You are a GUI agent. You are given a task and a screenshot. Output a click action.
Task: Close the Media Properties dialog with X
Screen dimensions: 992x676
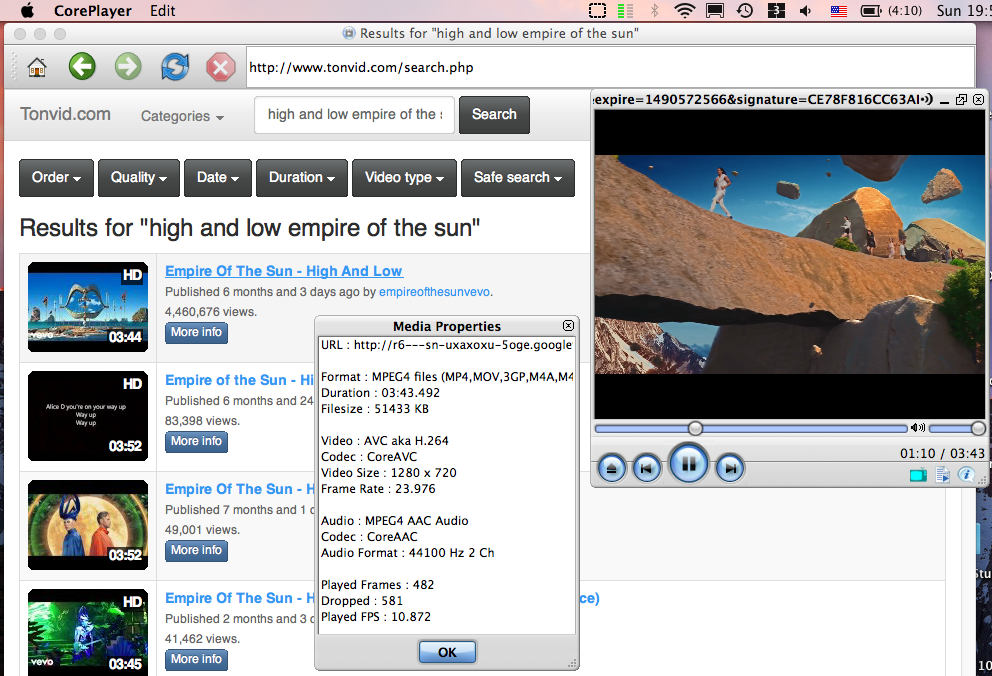pyautogui.click(x=568, y=326)
